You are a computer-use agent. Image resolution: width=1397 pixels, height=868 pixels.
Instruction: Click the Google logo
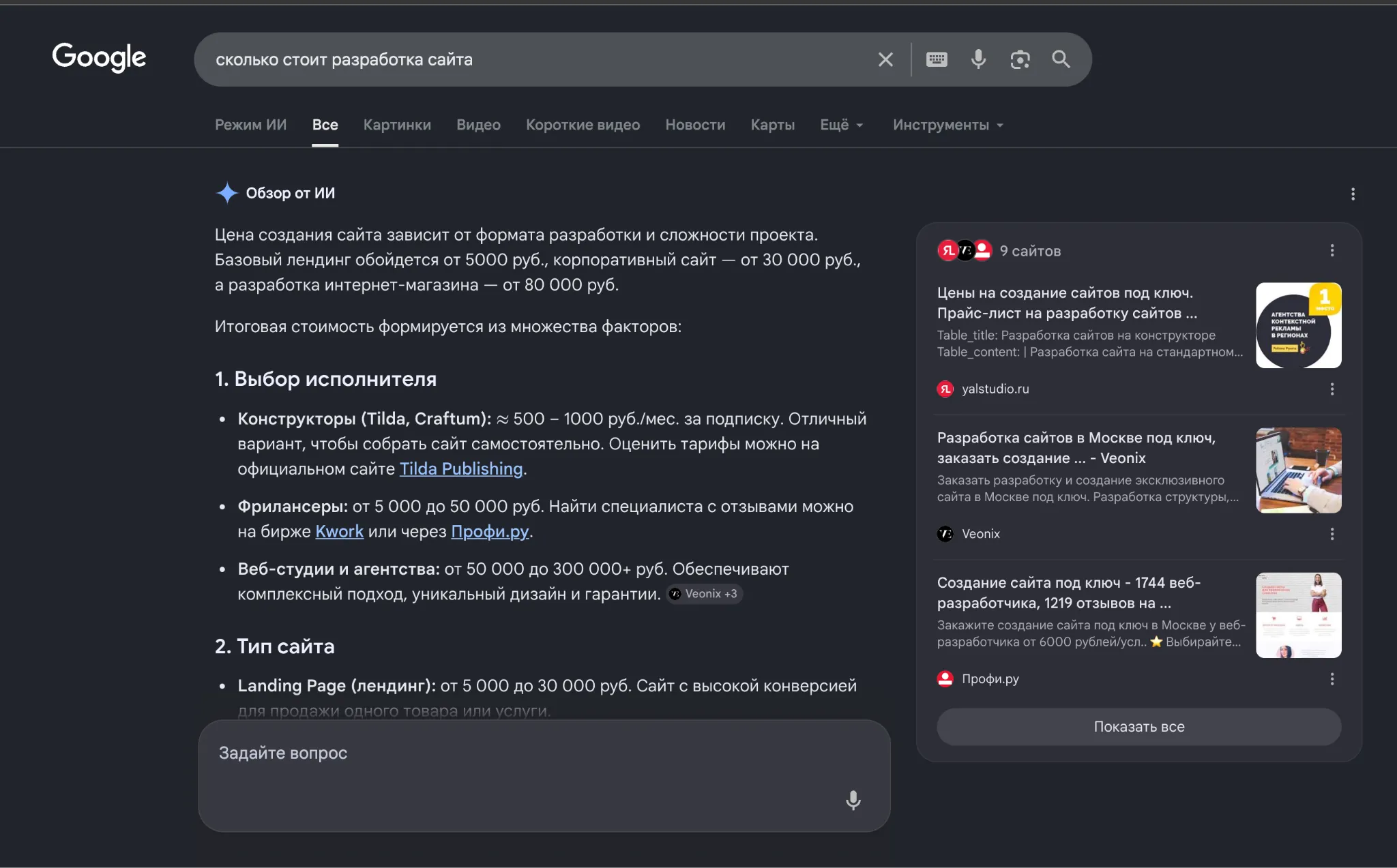click(99, 58)
